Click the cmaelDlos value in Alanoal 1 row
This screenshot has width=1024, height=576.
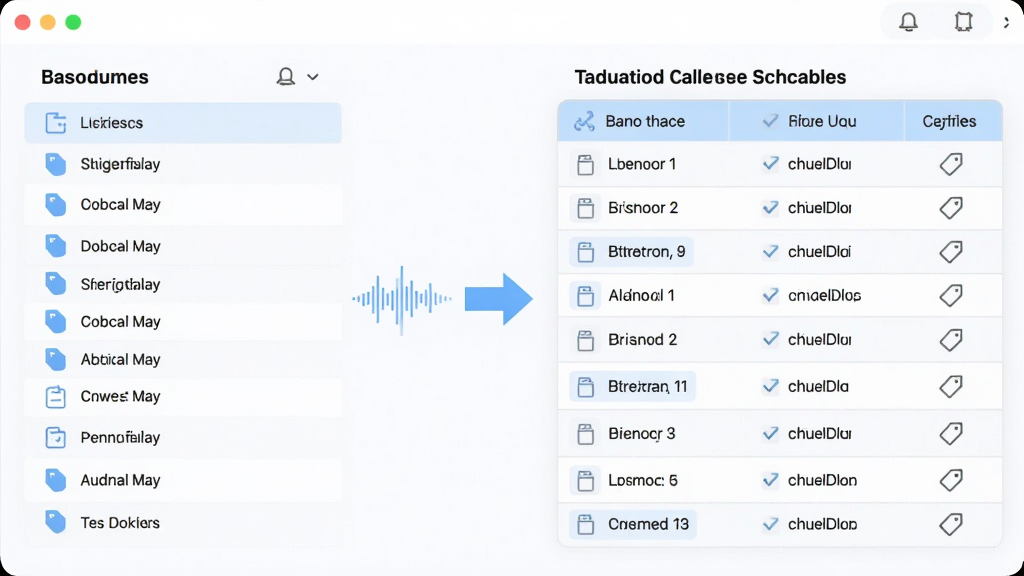(824, 296)
